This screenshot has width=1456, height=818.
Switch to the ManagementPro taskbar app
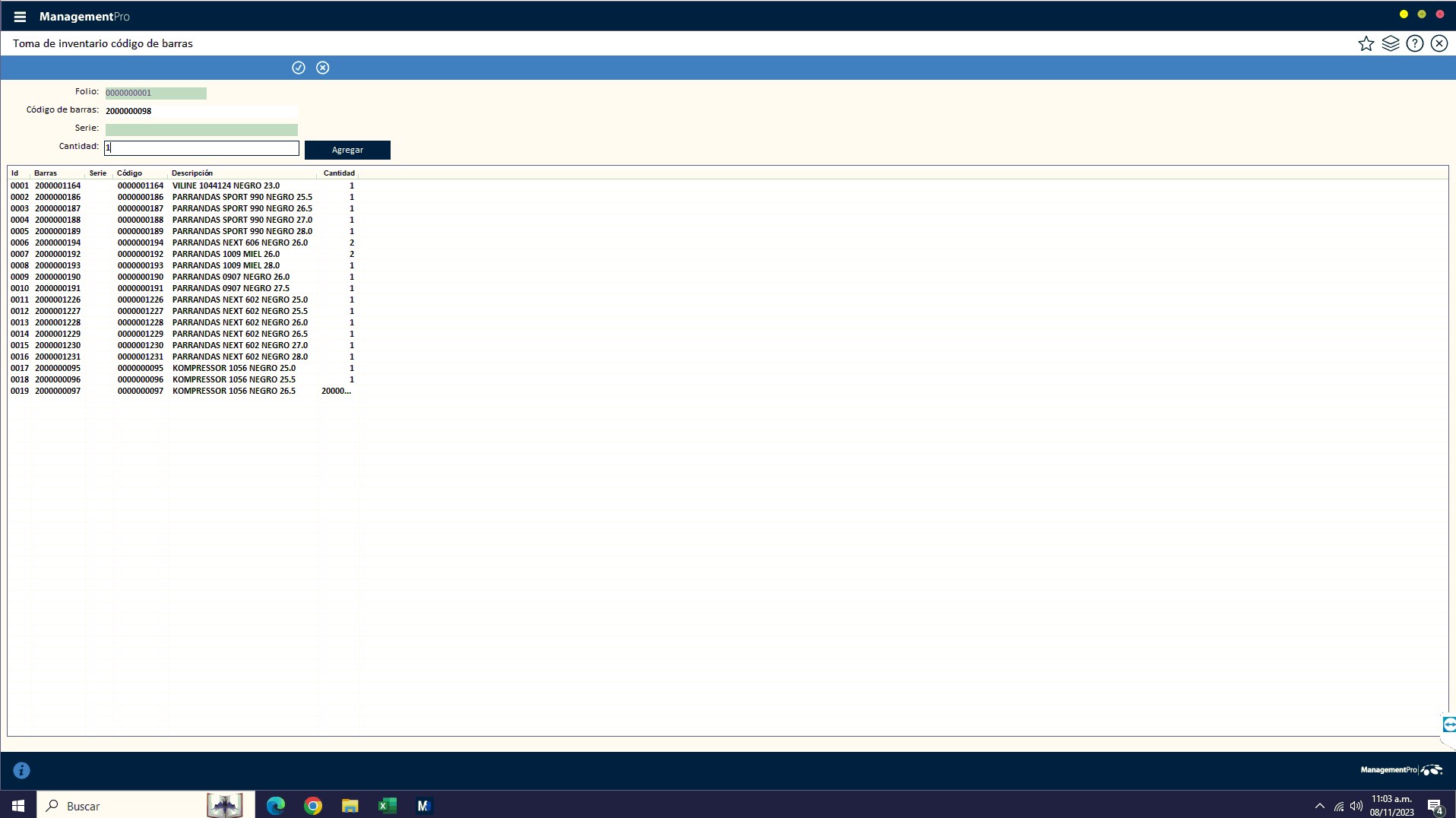coord(423,805)
